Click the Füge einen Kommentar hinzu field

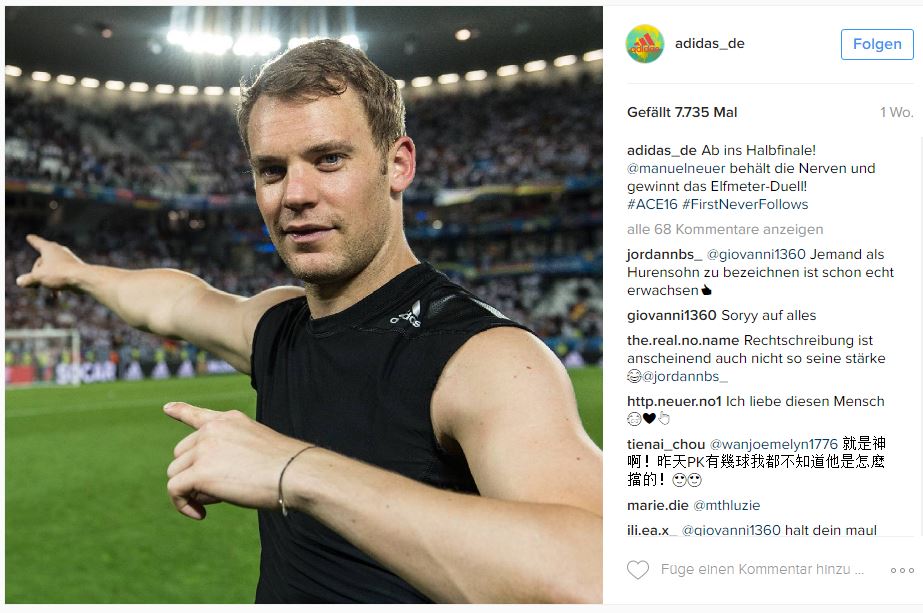point(762,569)
